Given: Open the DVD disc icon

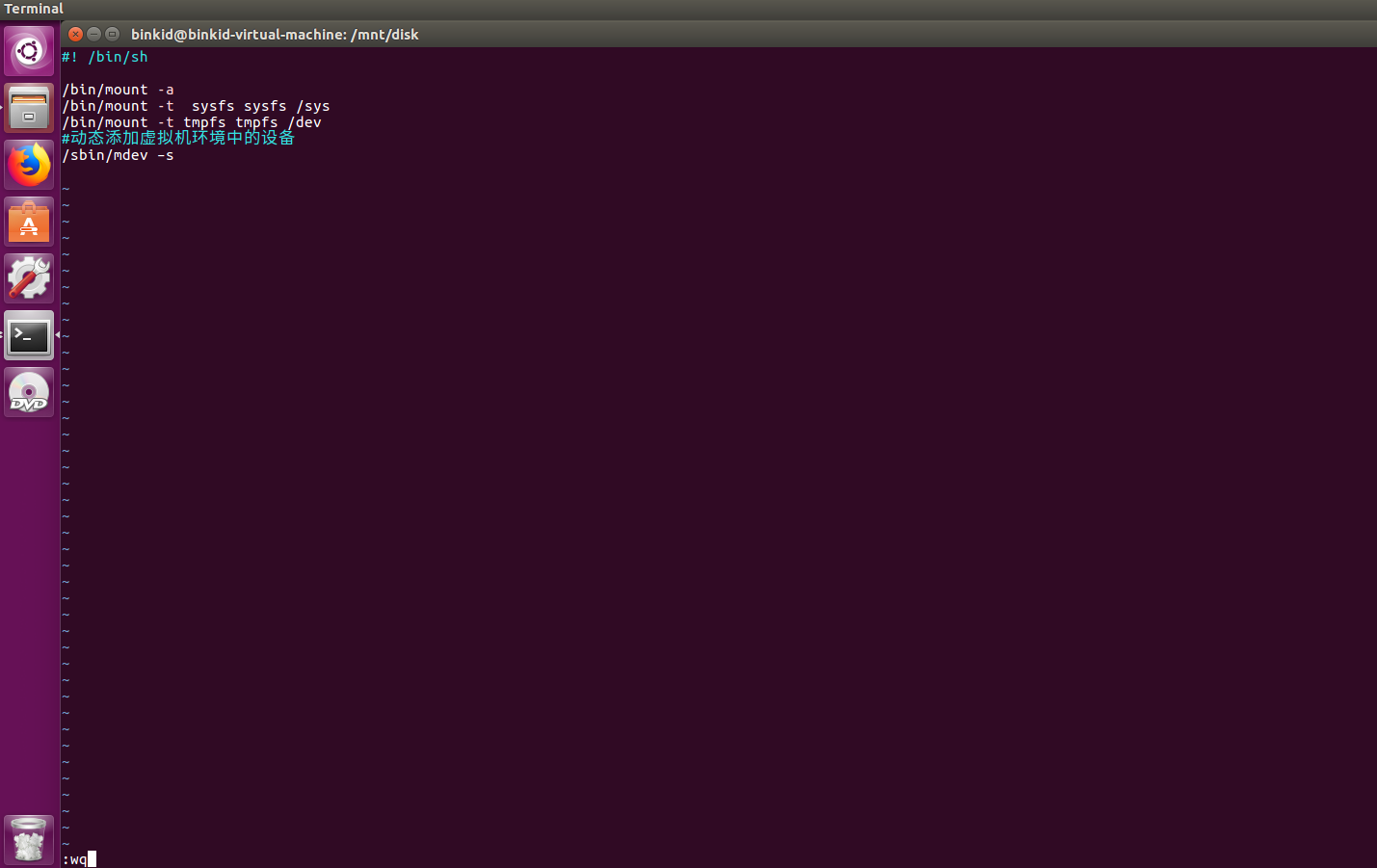Looking at the screenshot, I should 29,392.
